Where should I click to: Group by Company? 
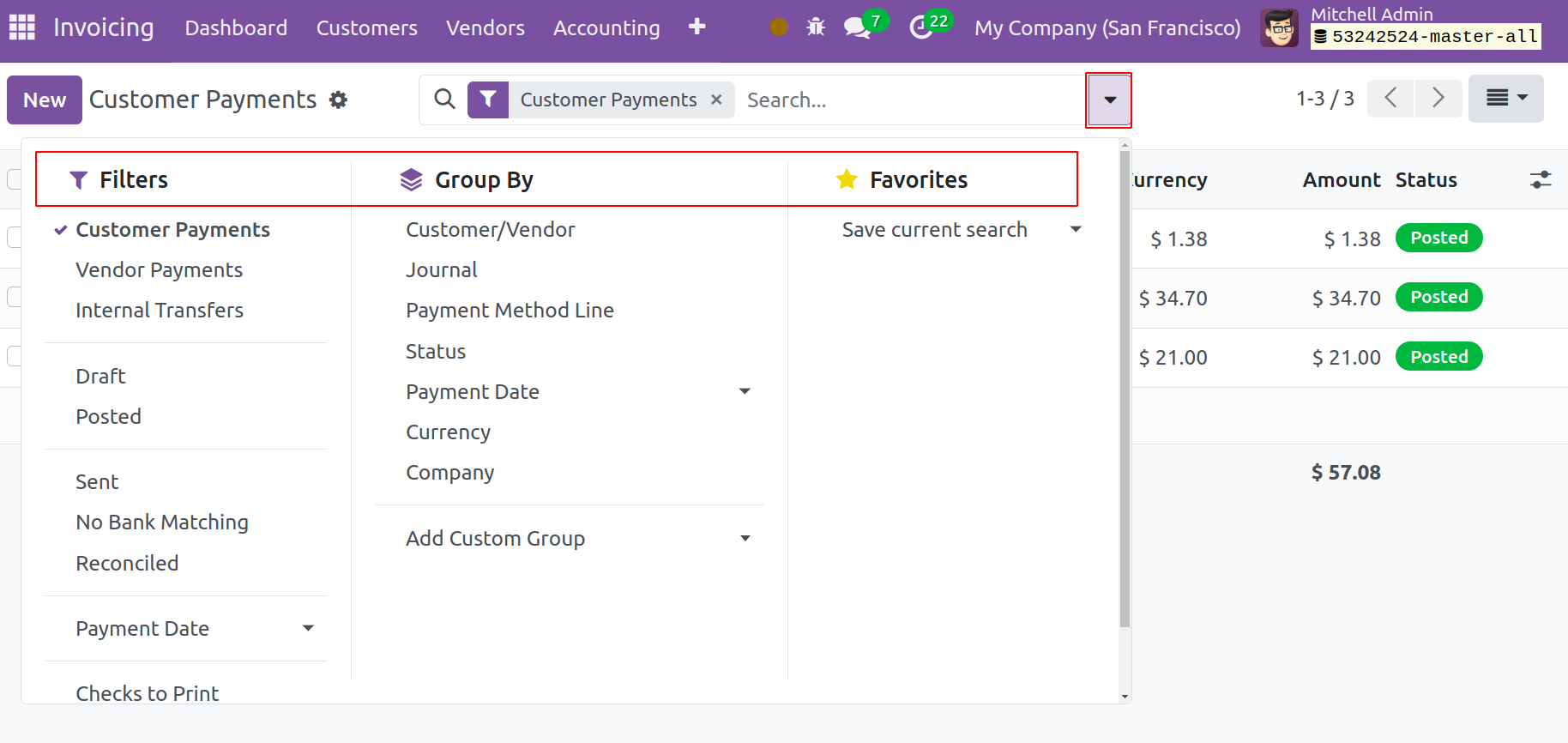449,473
